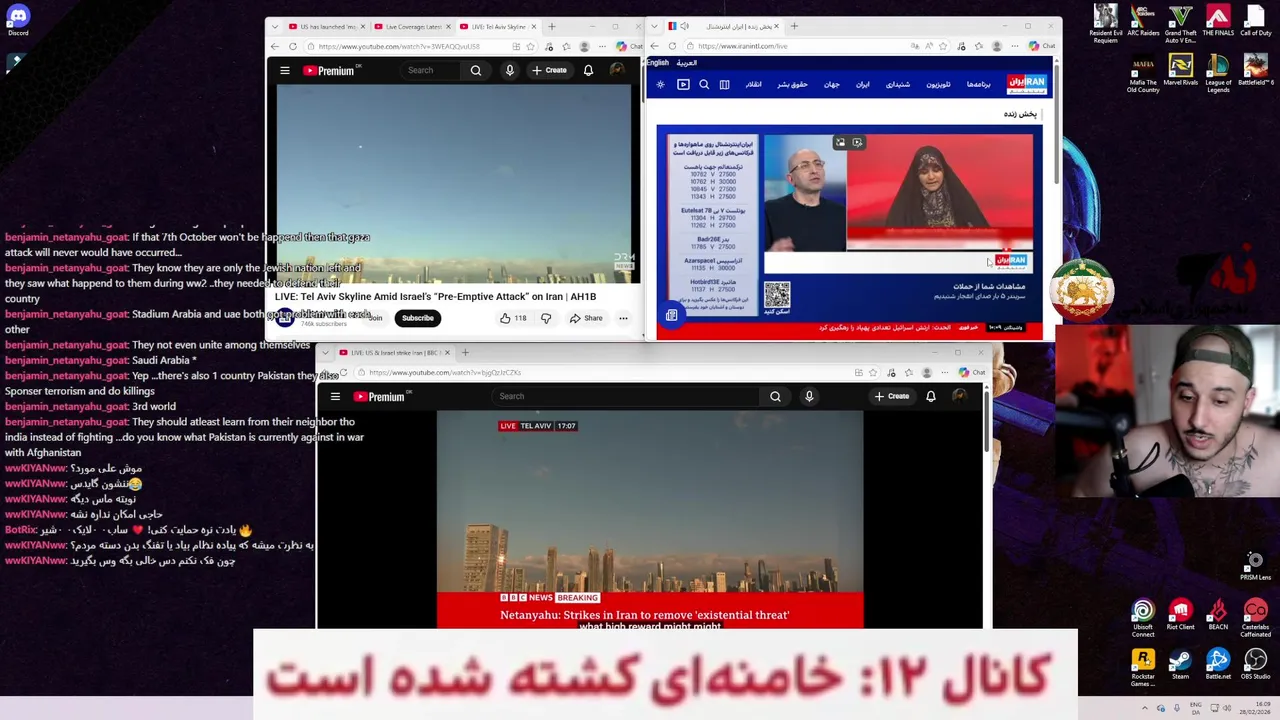
Task: Launch ARC Raiders desktop shortcut
Action: (1143, 22)
